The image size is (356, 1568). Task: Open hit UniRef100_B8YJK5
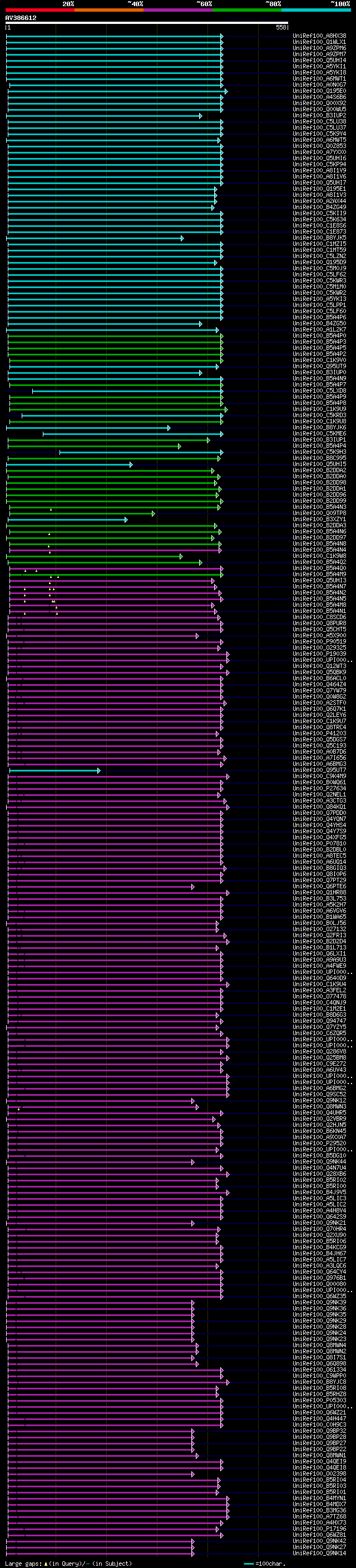[x=319, y=238]
